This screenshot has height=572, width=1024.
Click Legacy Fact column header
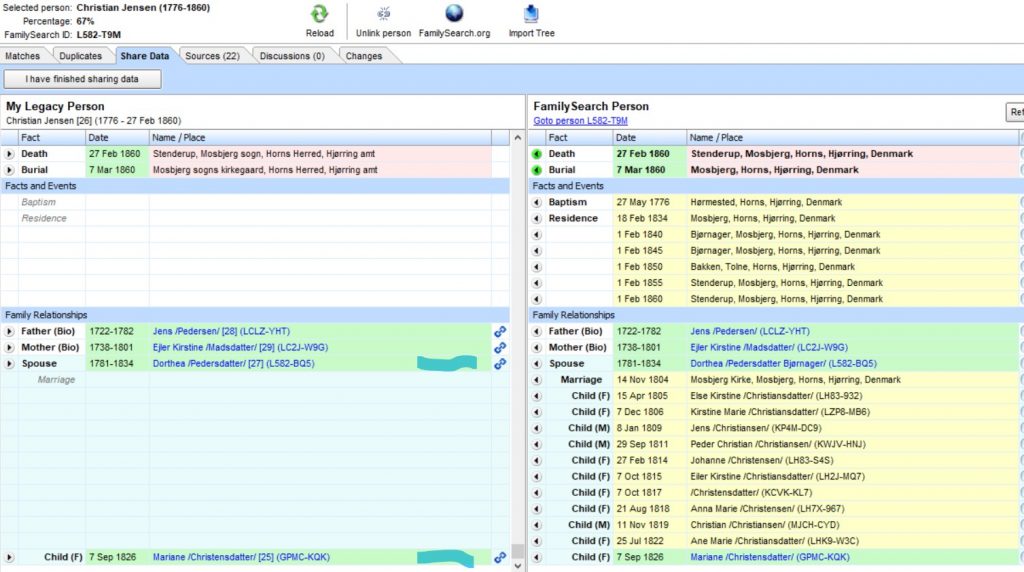point(52,138)
